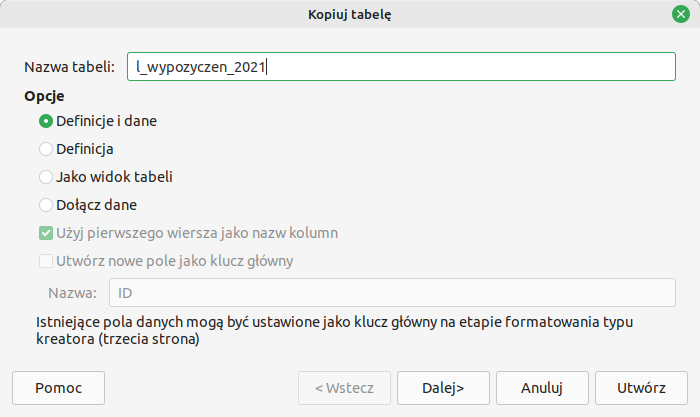Select the Definicje i dane option
Screen dimensions: 700x417
(x=98, y=121)
